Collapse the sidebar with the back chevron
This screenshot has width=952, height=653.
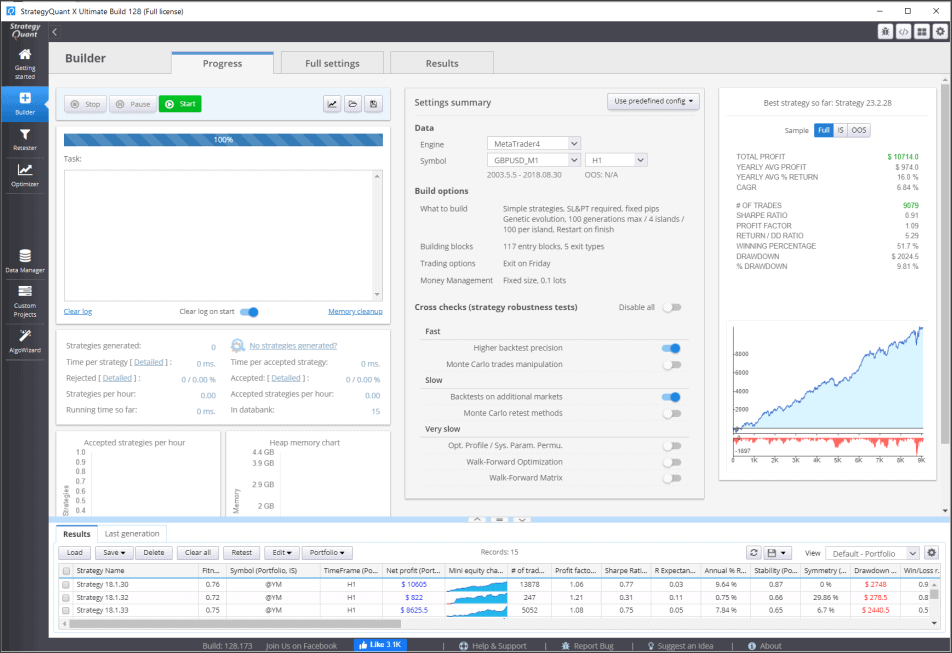coord(55,32)
